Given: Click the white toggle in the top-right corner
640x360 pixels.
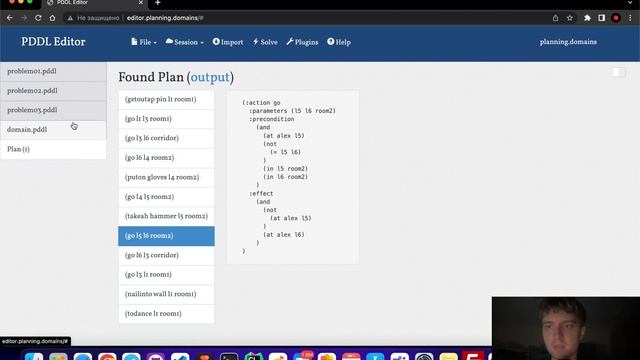Looking at the screenshot, I should 618,72.
